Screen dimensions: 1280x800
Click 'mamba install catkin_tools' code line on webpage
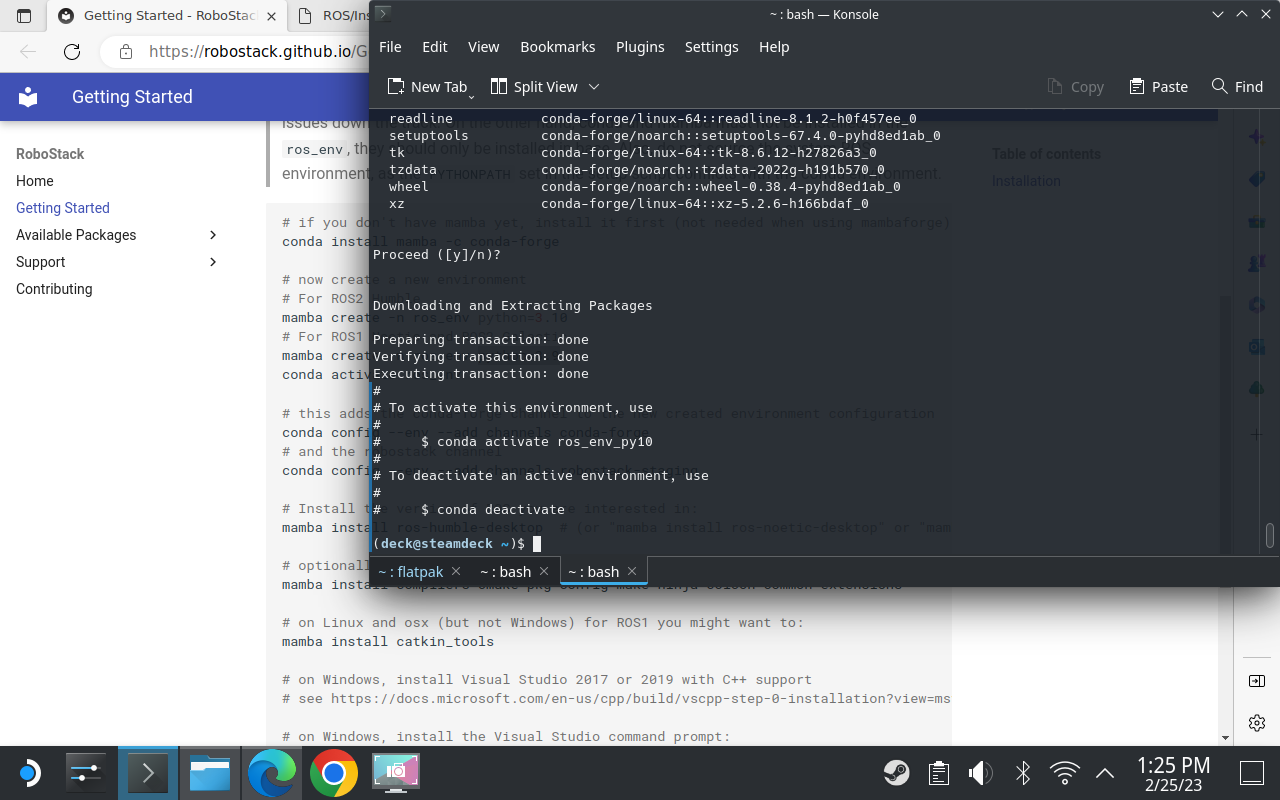pyautogui.click(x=388, y=641)
